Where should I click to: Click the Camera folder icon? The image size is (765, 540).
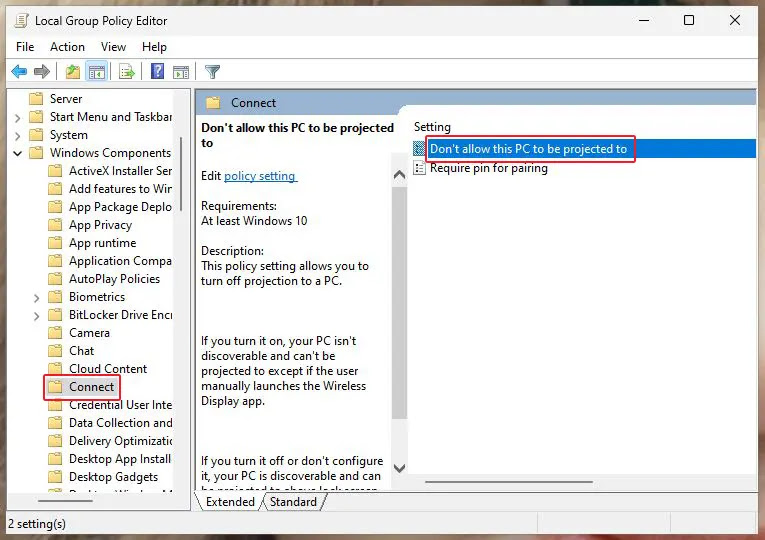pyautogui.click(x=55, y=333)
